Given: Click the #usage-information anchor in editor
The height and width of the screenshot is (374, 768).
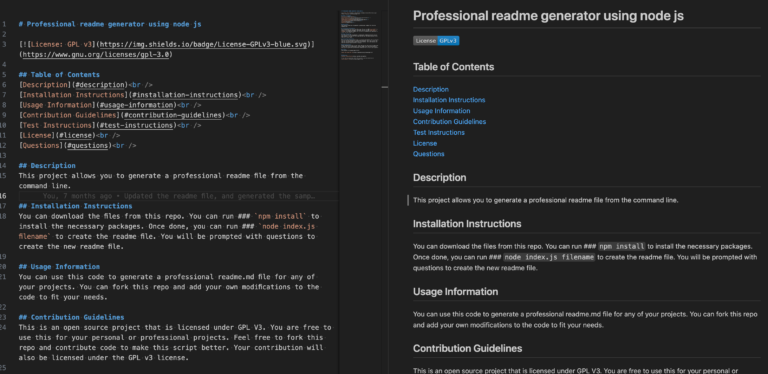Looking at the screenshot, I should click(137, 105).
